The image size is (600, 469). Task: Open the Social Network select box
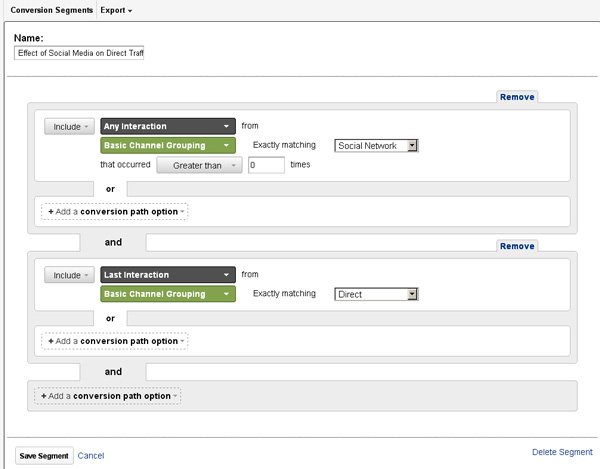click(x=376, y=146)
